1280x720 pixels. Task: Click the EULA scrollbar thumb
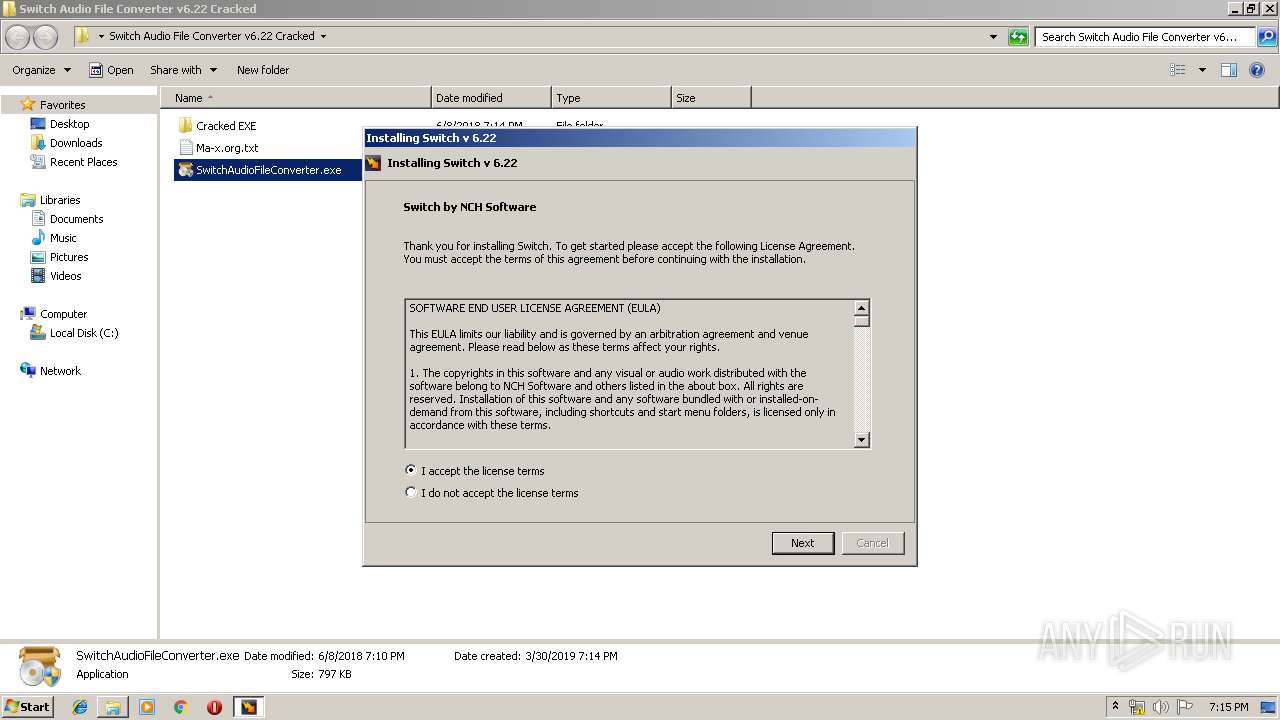[x=862, y=321]
